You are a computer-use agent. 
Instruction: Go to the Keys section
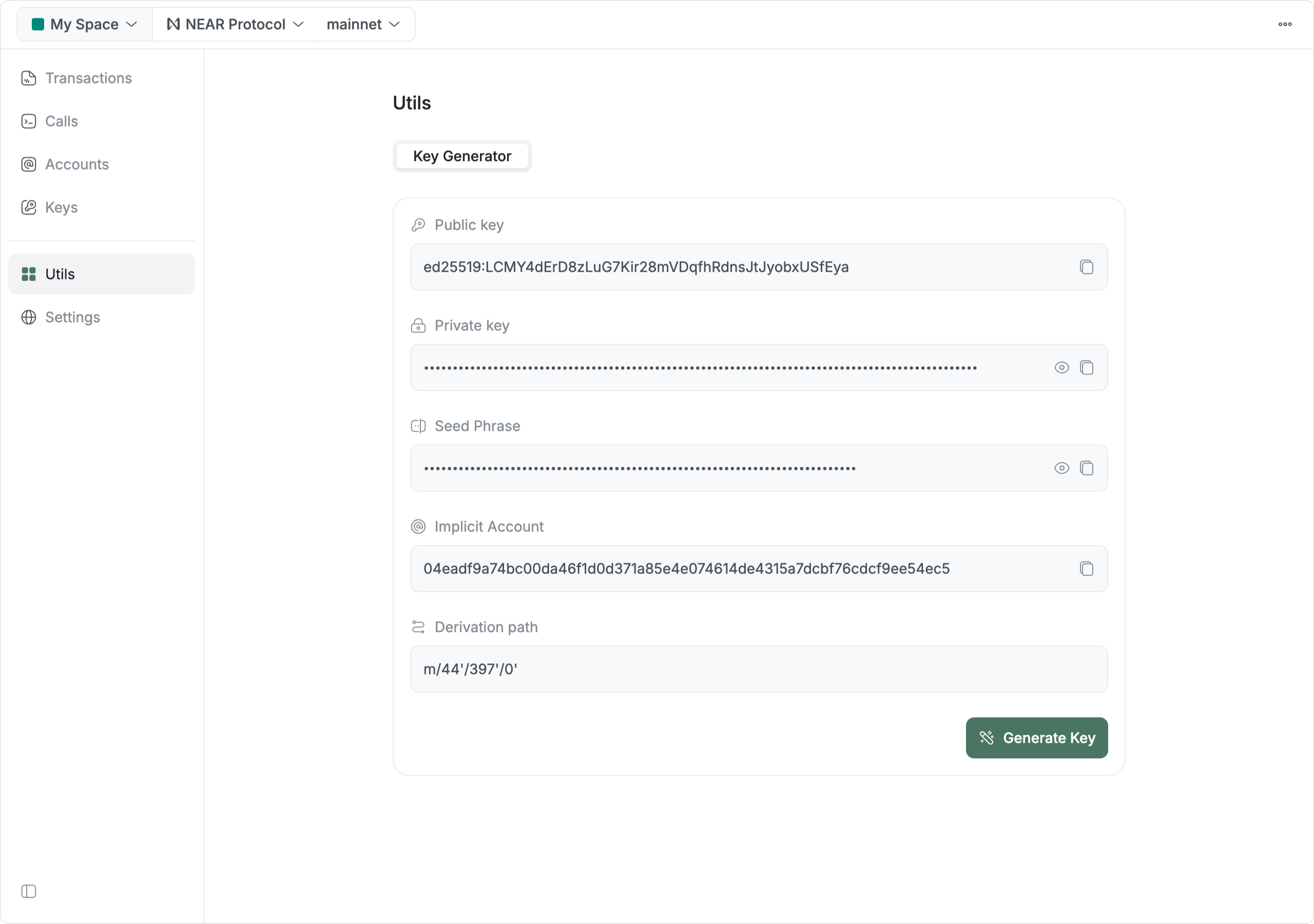click(61, 207)
